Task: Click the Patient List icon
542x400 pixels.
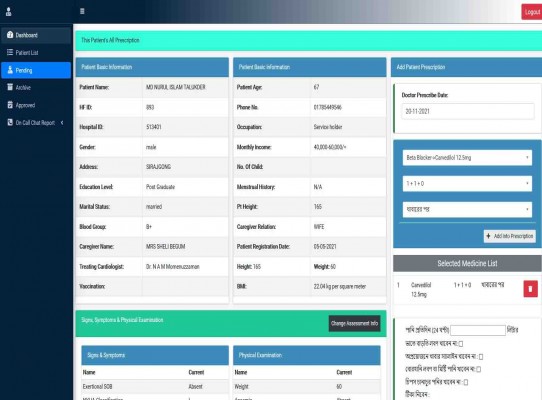Action: (x=10, y=52)
